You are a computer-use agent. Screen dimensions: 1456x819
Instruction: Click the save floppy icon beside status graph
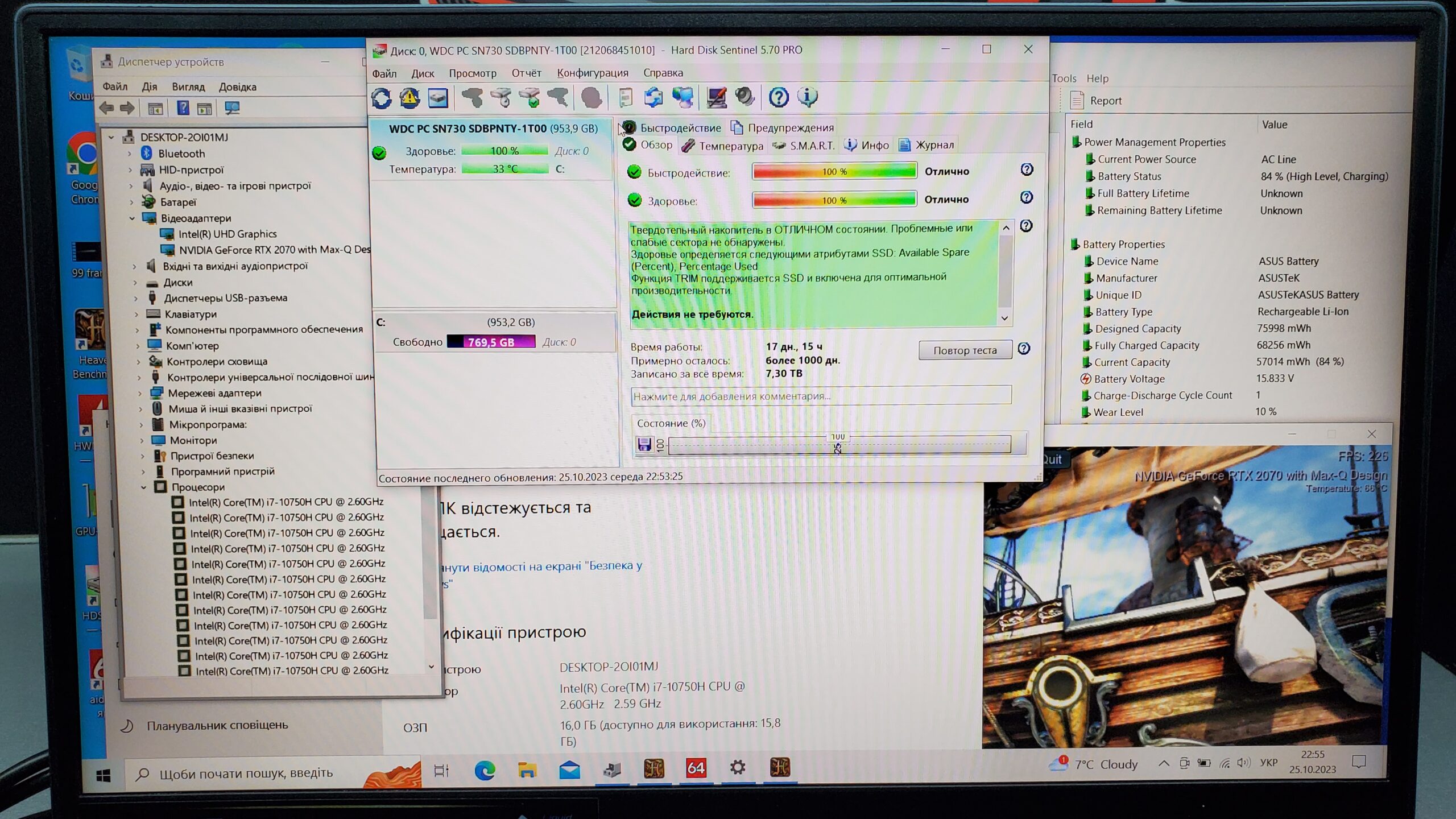tap(644, 444)
